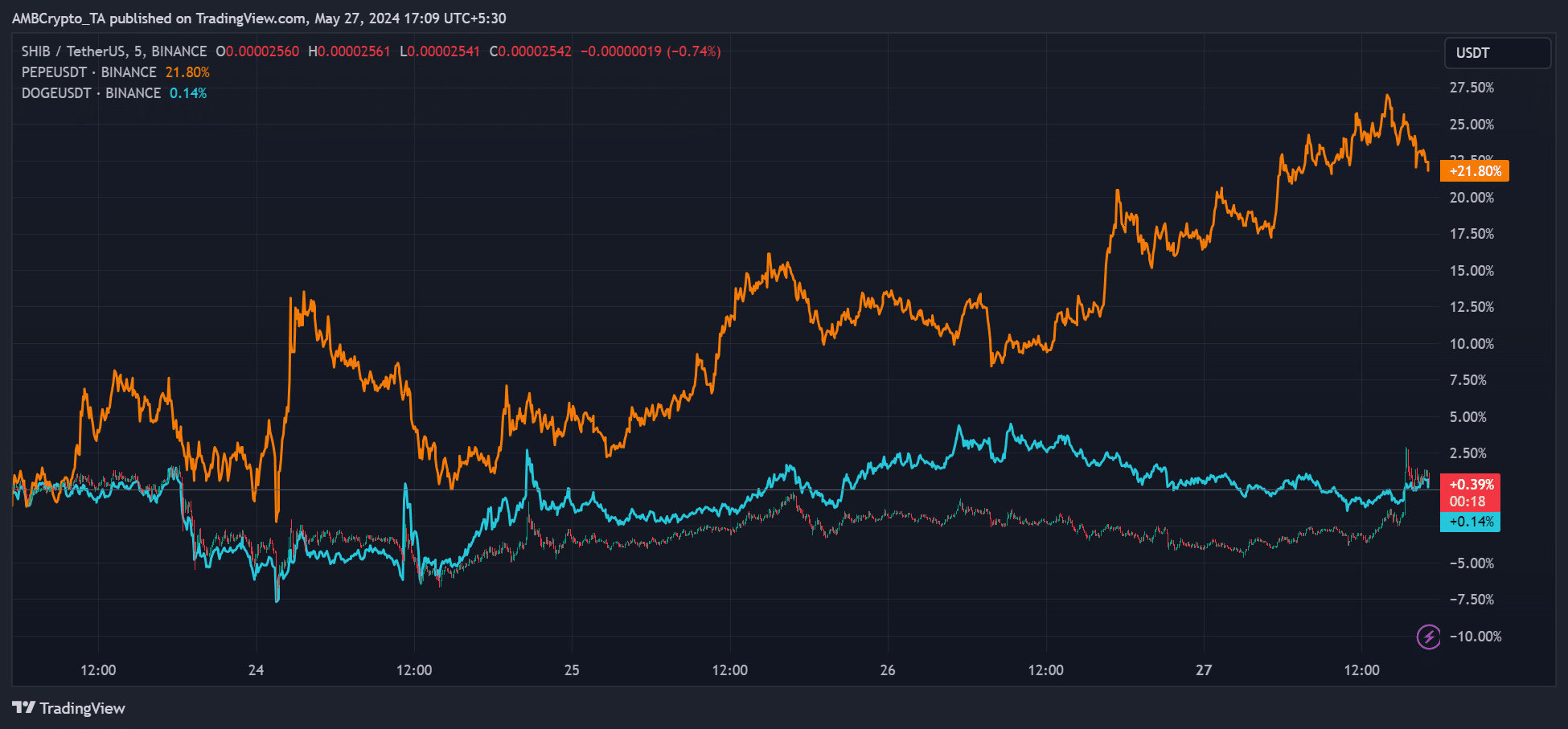Click the 26 date label on time axis

[888, 670]
